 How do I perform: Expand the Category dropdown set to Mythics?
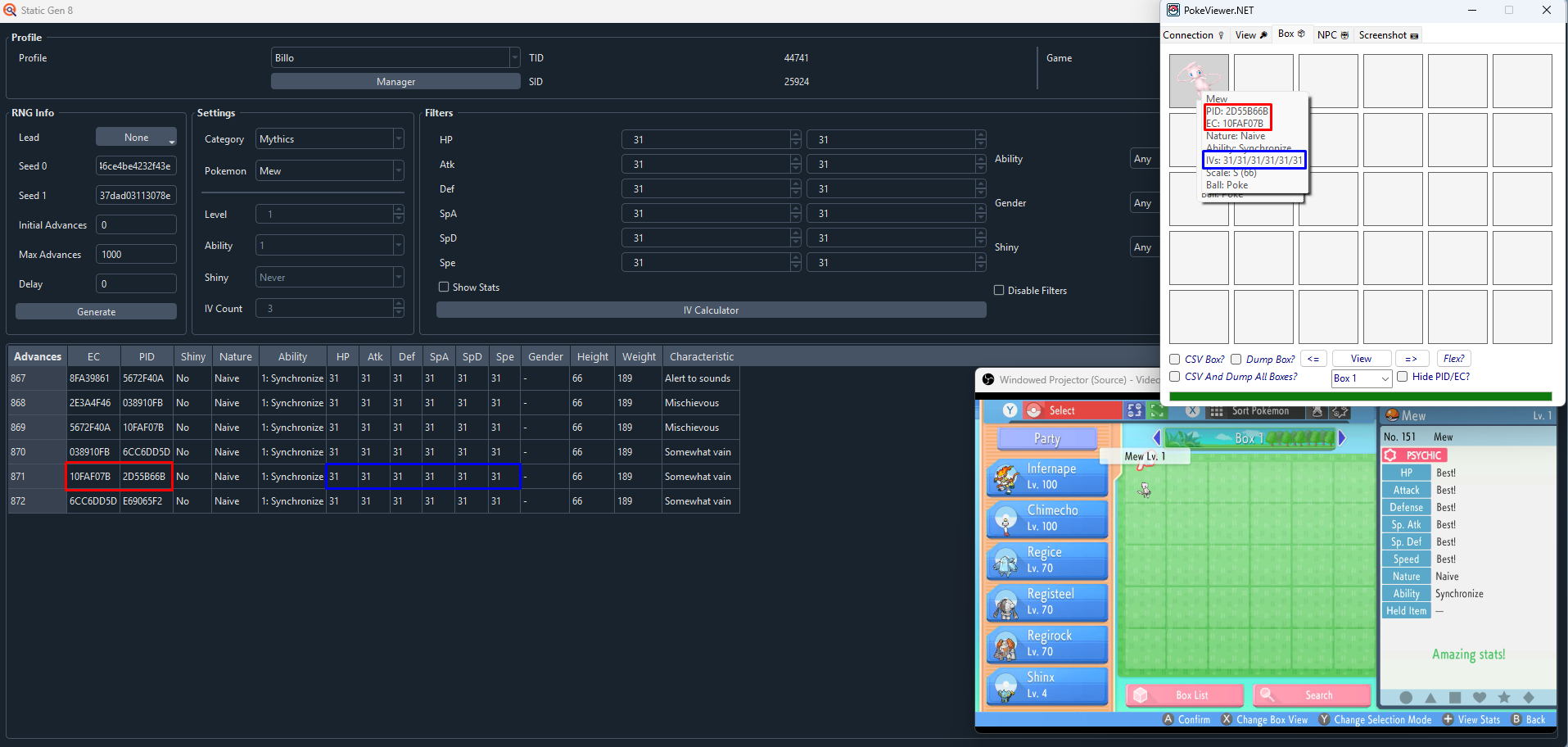tap(330, 139)
